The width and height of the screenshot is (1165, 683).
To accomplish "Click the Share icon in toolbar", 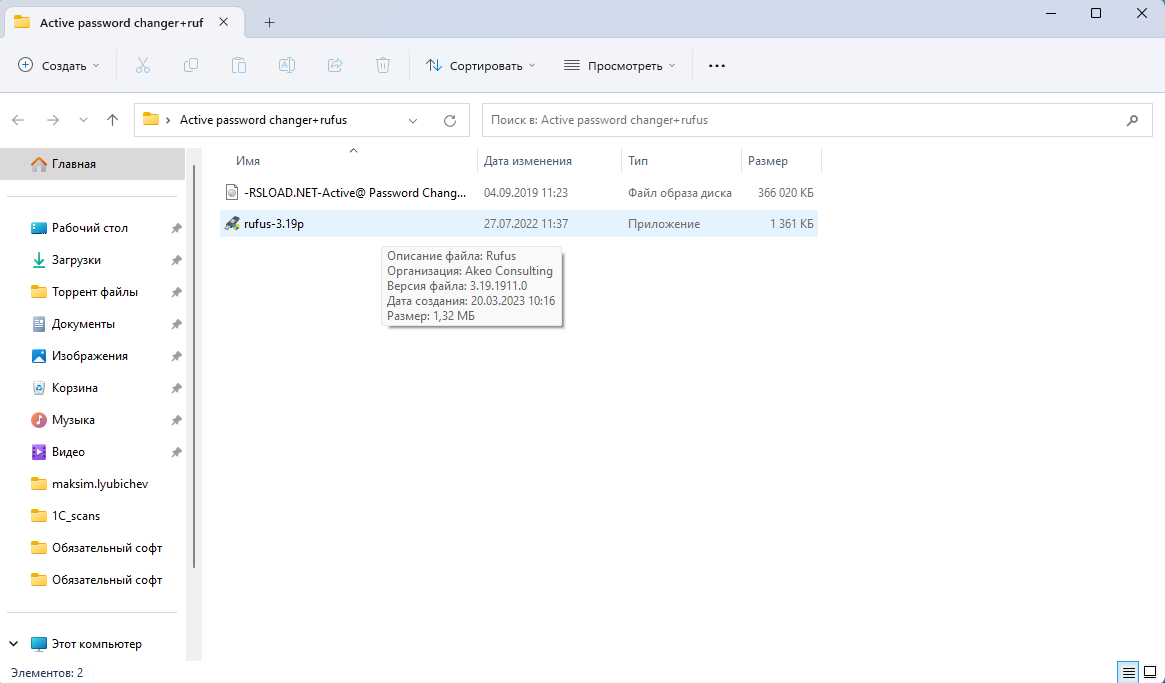I will click(335, 65).
